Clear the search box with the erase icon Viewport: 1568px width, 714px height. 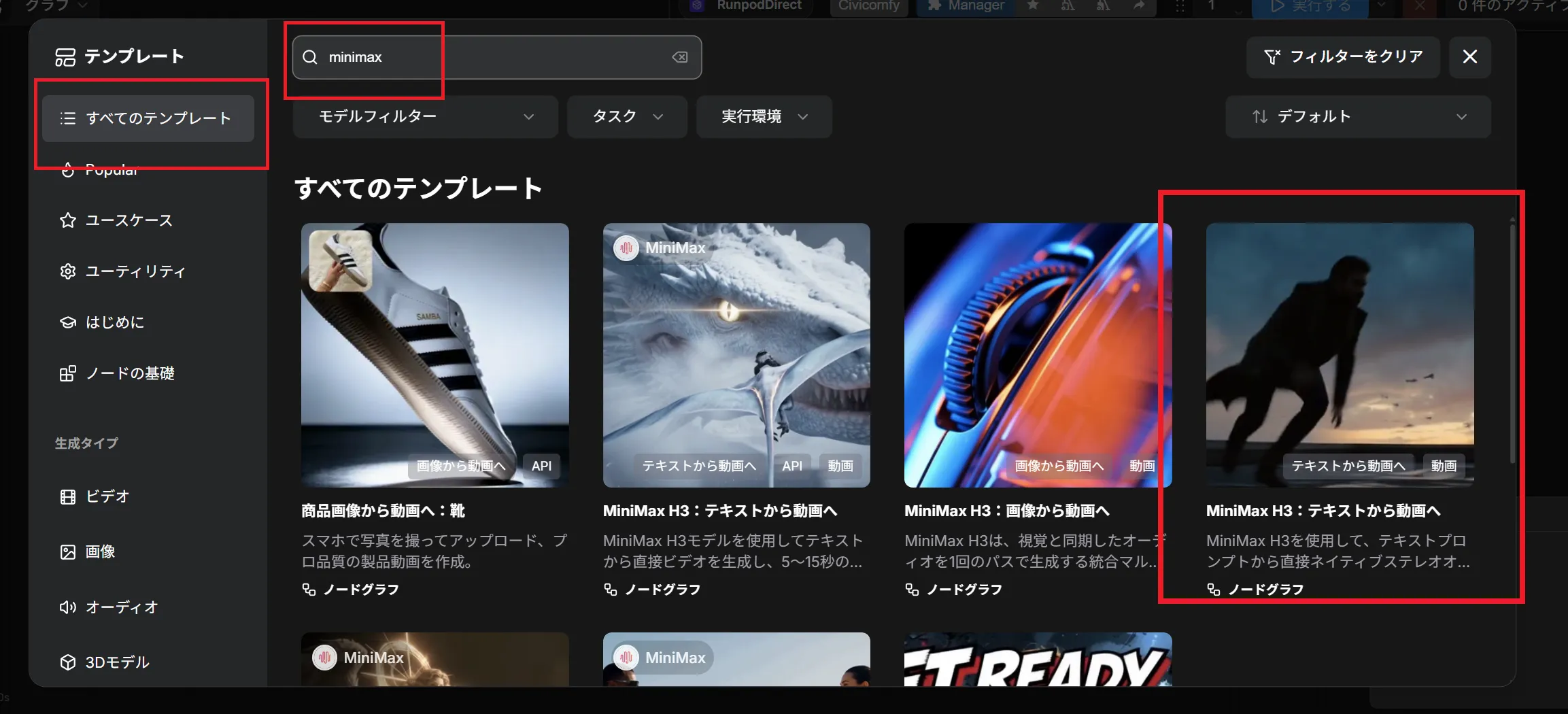[680, 57]
